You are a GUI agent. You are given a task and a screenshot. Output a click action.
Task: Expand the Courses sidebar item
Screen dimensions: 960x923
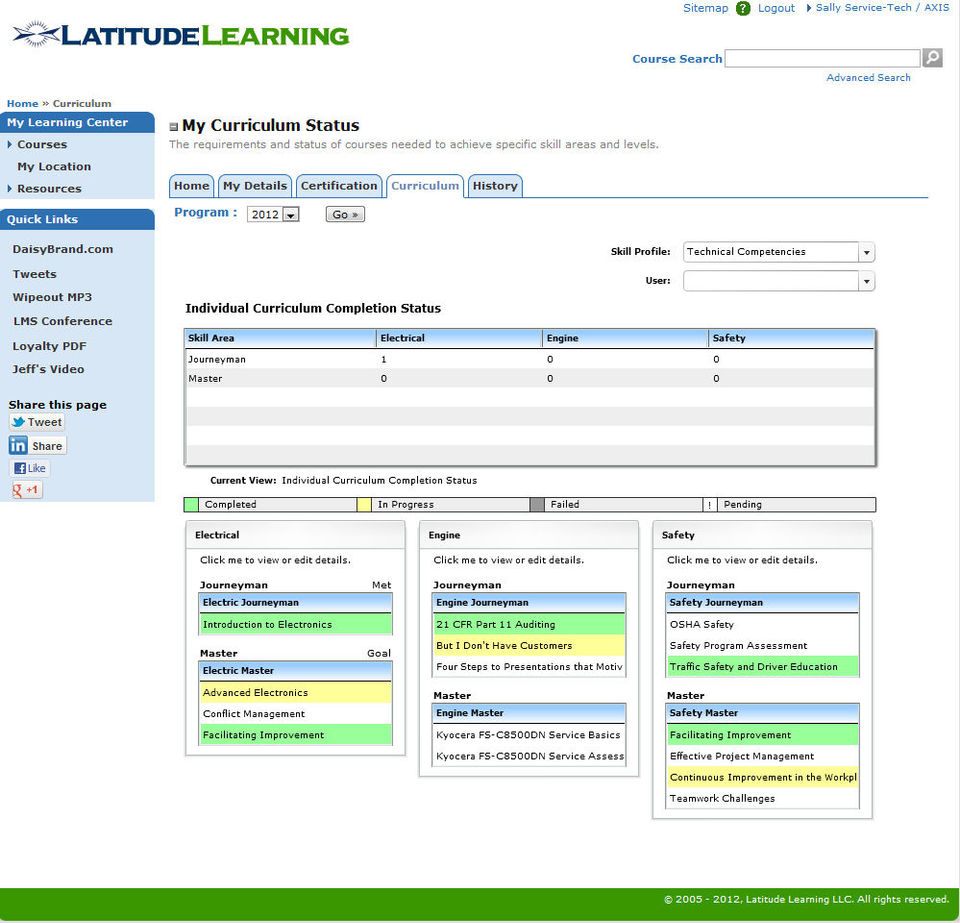click(x=9, y=144)
